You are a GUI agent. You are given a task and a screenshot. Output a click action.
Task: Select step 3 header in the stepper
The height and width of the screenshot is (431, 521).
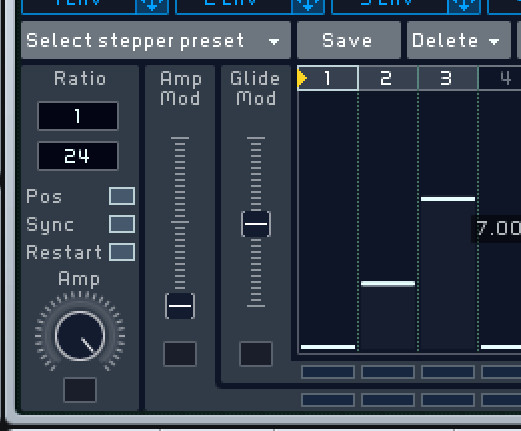(x=448, y=78)
